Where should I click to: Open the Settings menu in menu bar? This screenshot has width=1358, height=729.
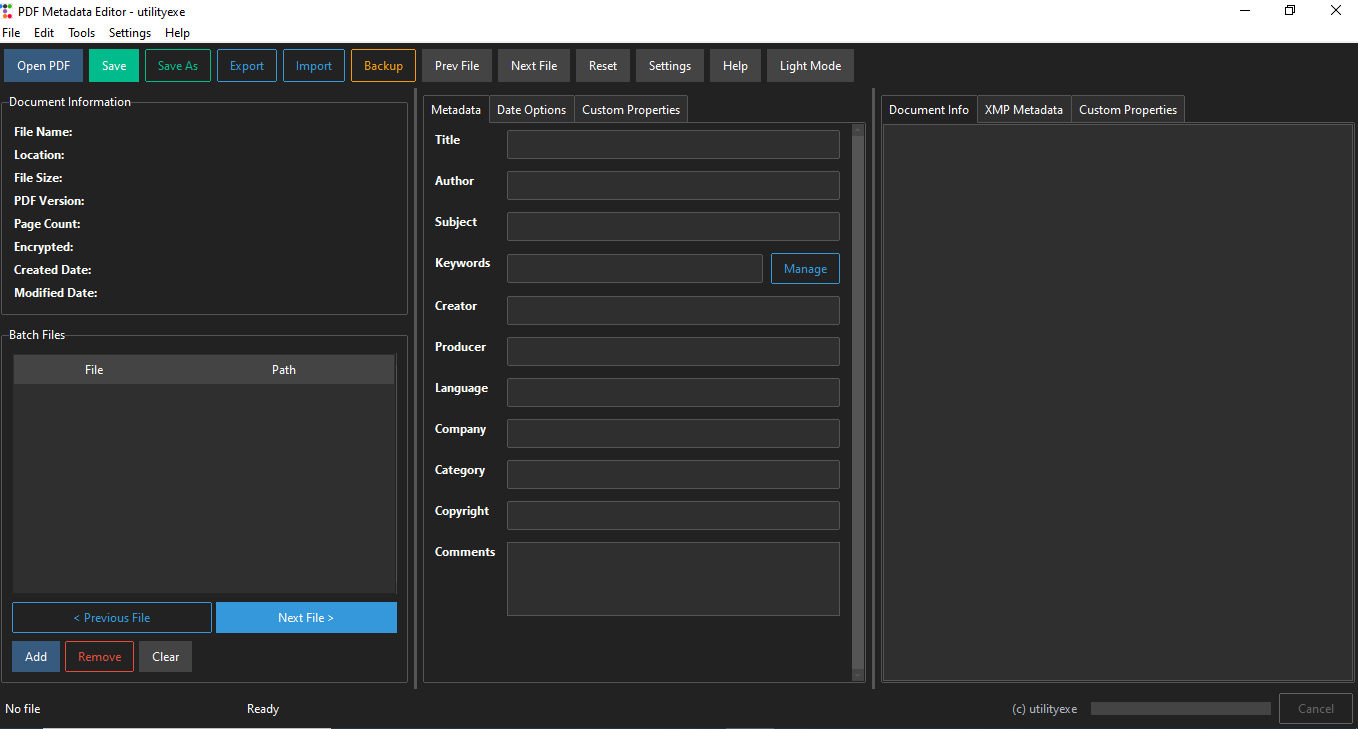click(130, 33)
